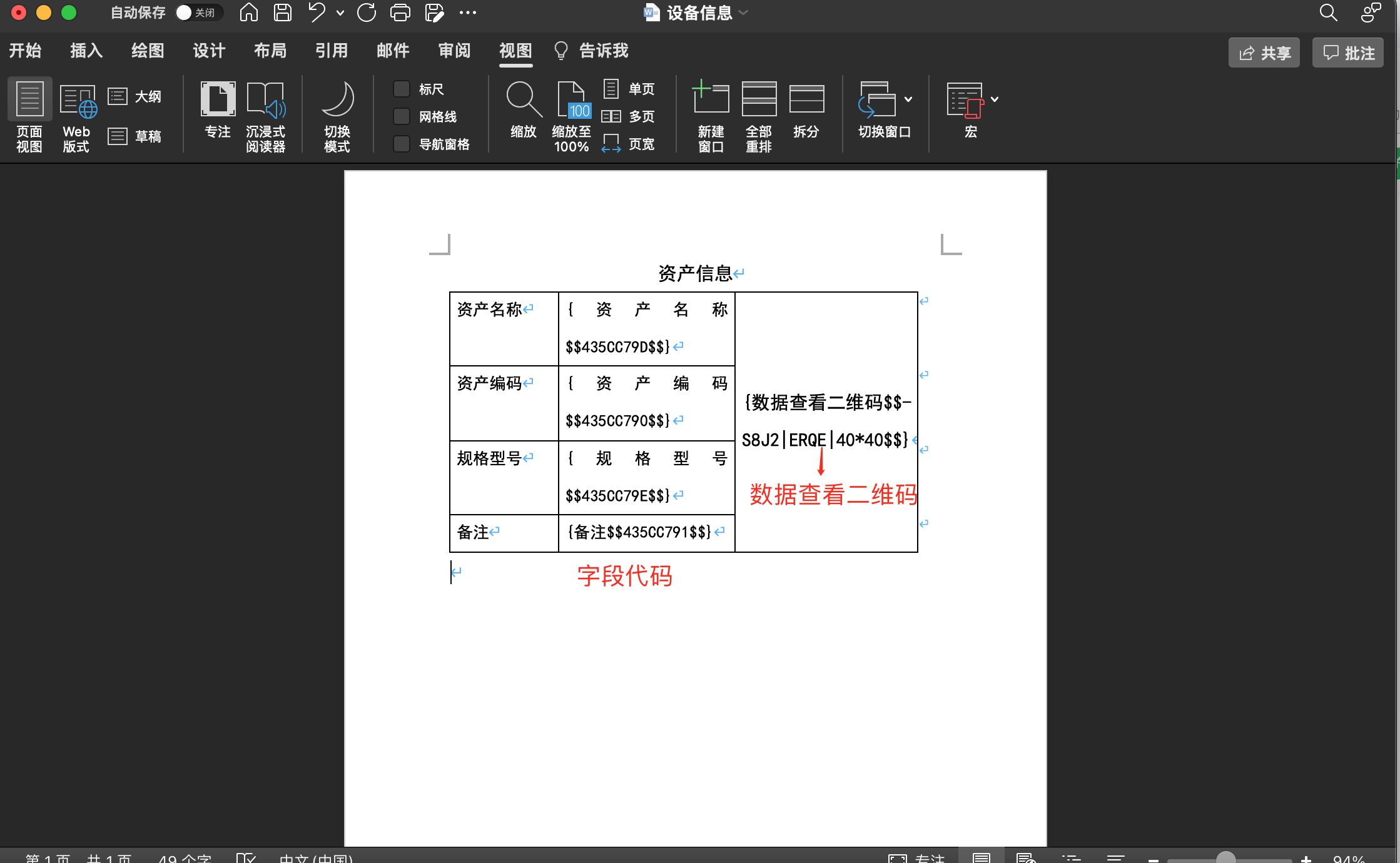The width and height of the screenshot is (1400, 863).
Task: Click zoom out minus in status bar
Action: click(1154, 860)
